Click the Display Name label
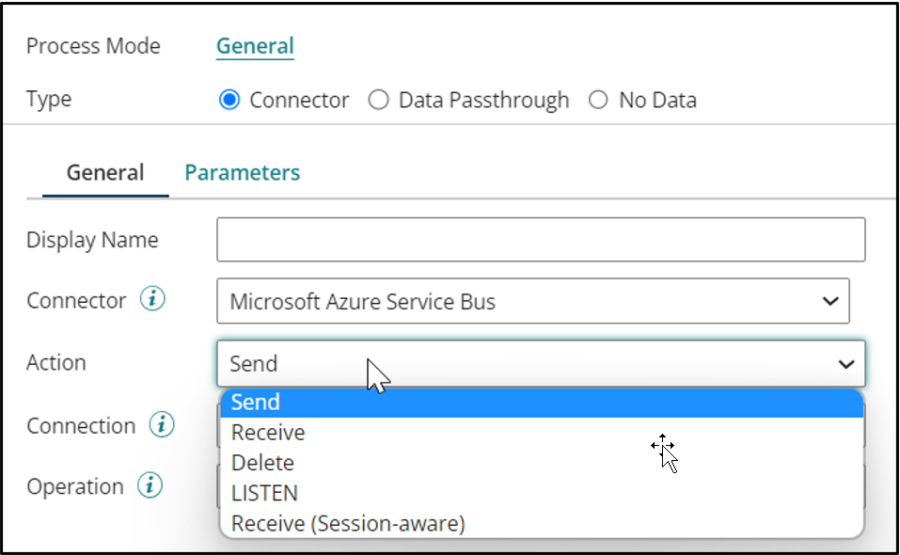Image resolution: width=900 pixels, height=555 pixels. 92,240
